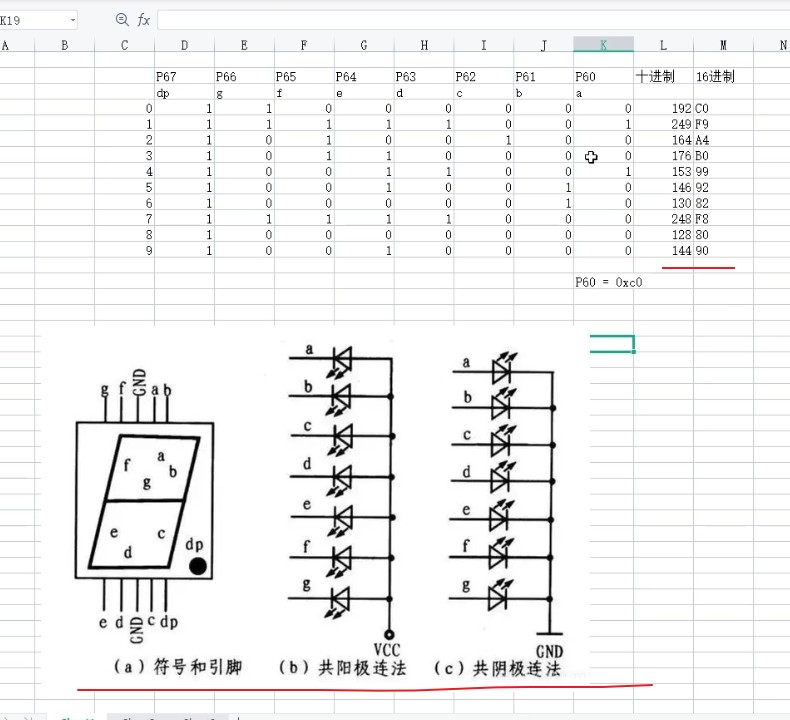Select the cell labeled P63
This screenshot has width=790, height=720.
(x=424, y=77)
